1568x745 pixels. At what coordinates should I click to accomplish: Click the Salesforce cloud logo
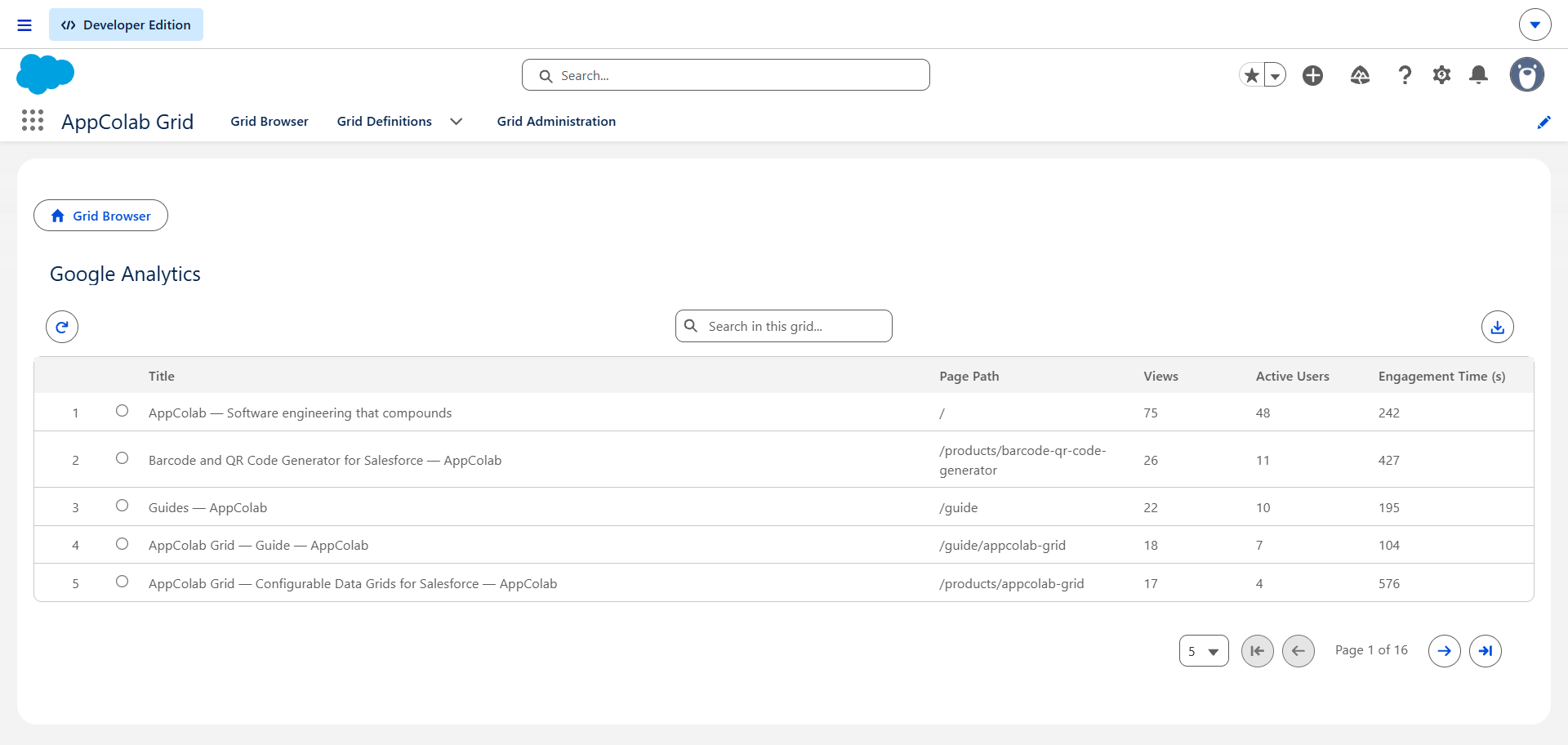[x=45, y=74]
